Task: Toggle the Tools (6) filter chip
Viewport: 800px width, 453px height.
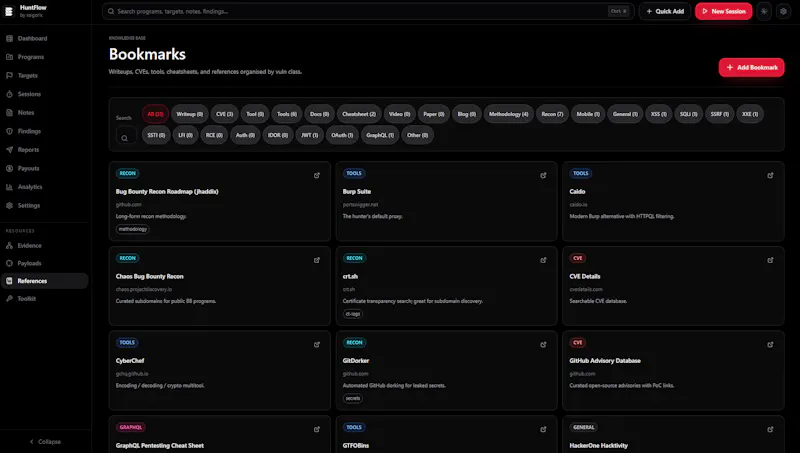Action: click(287, 114)
